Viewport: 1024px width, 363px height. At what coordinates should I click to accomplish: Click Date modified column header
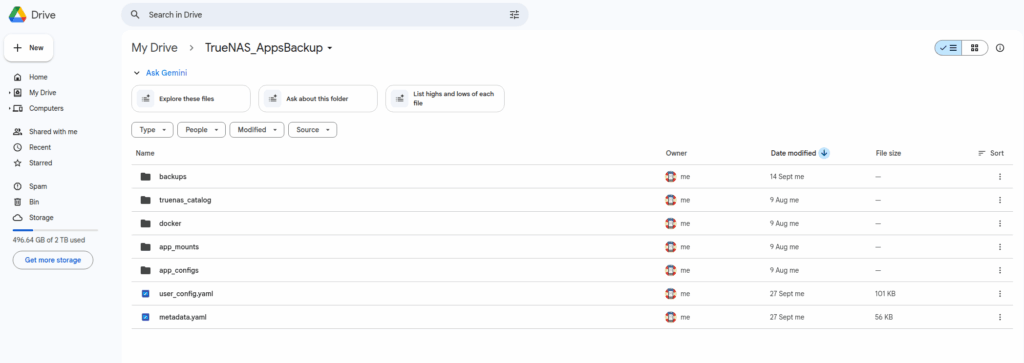793,153
